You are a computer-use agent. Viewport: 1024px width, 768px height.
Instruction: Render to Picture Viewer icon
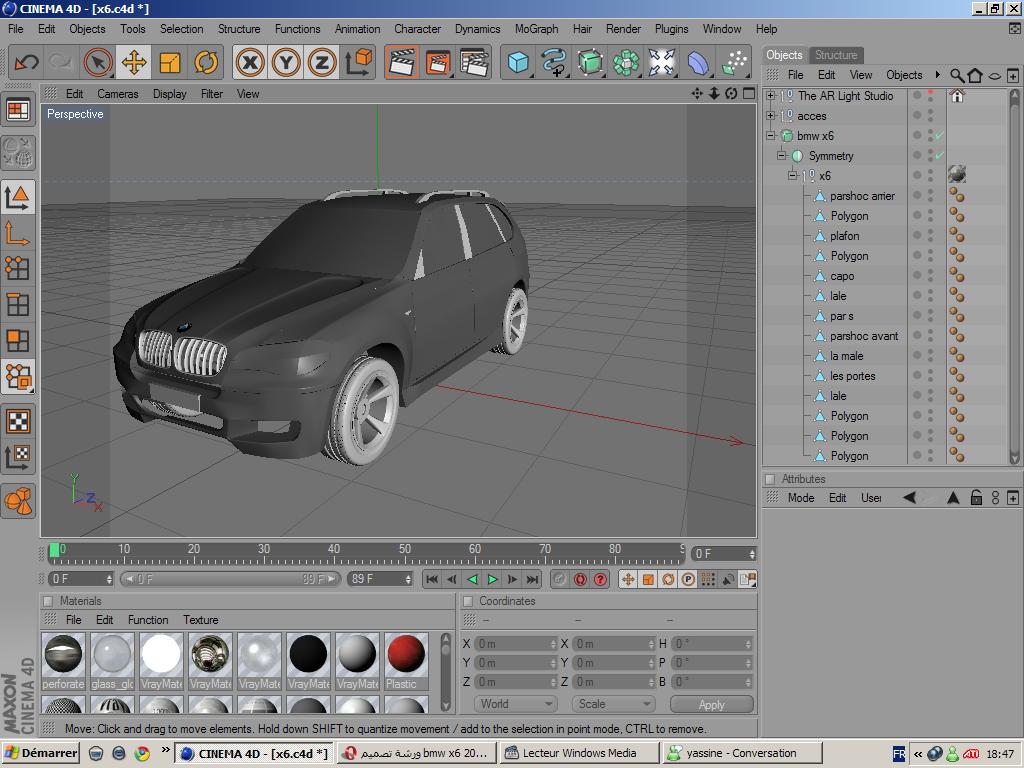pos(438,63)
